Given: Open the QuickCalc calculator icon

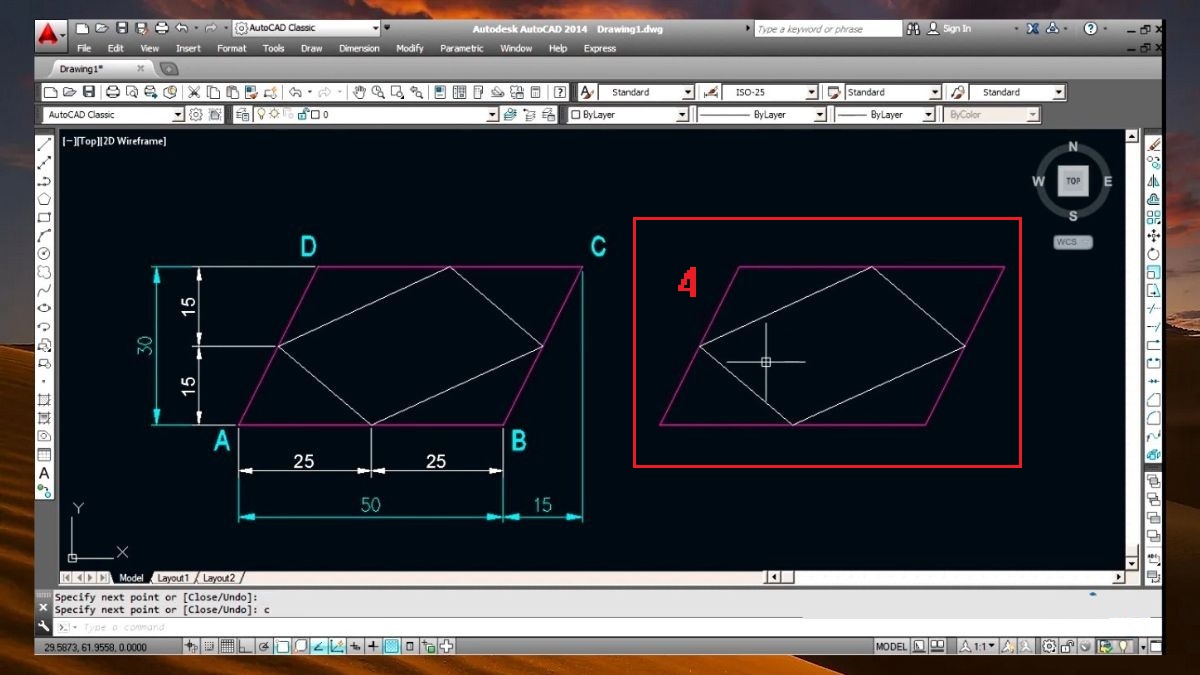Looking at the screenshot, I should [x=535, y=92].
